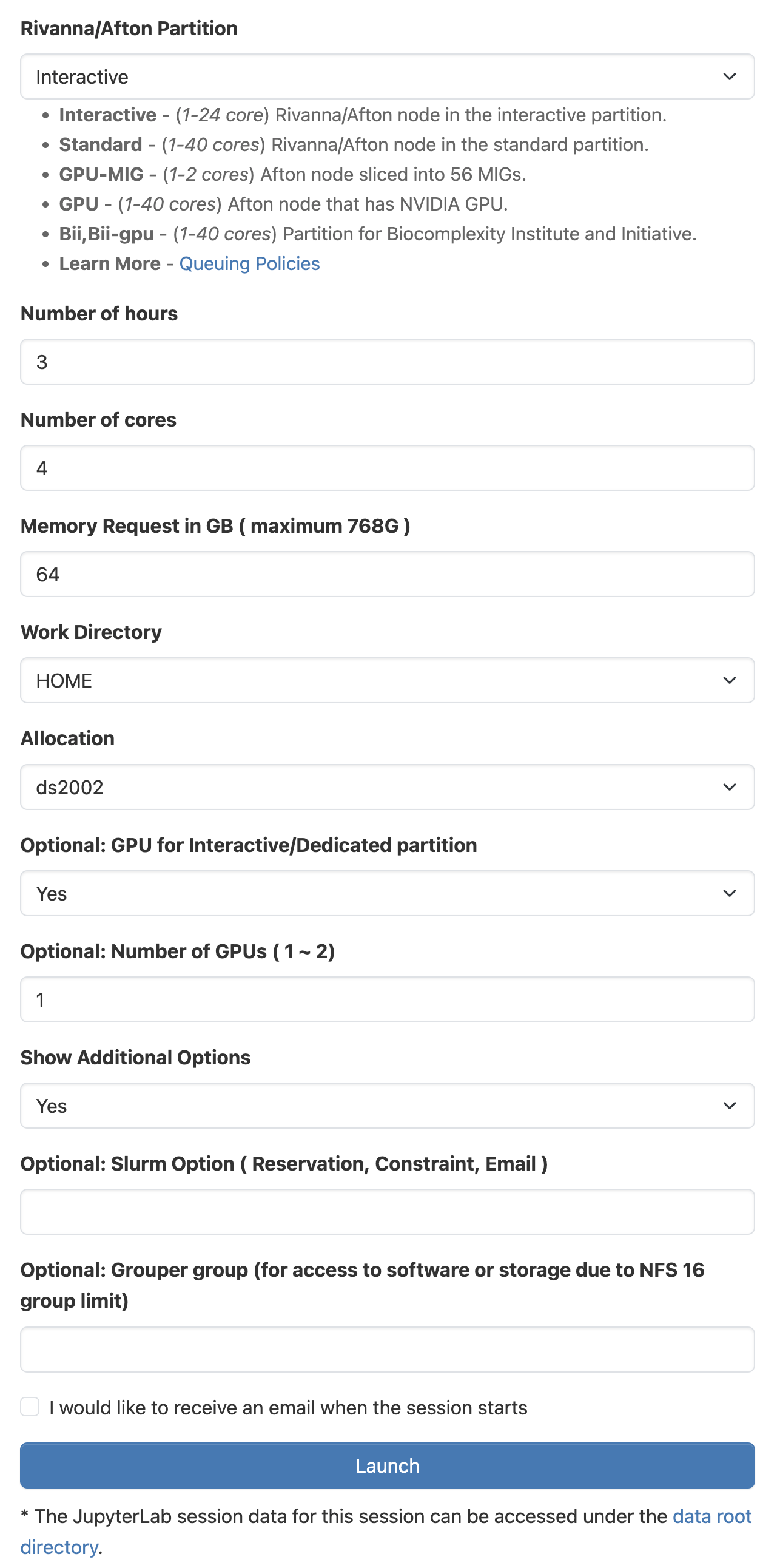This screenshot has height=1568, width=780.
Task: Click the chevron on the Work Directory field
Action: click(730, 680)
